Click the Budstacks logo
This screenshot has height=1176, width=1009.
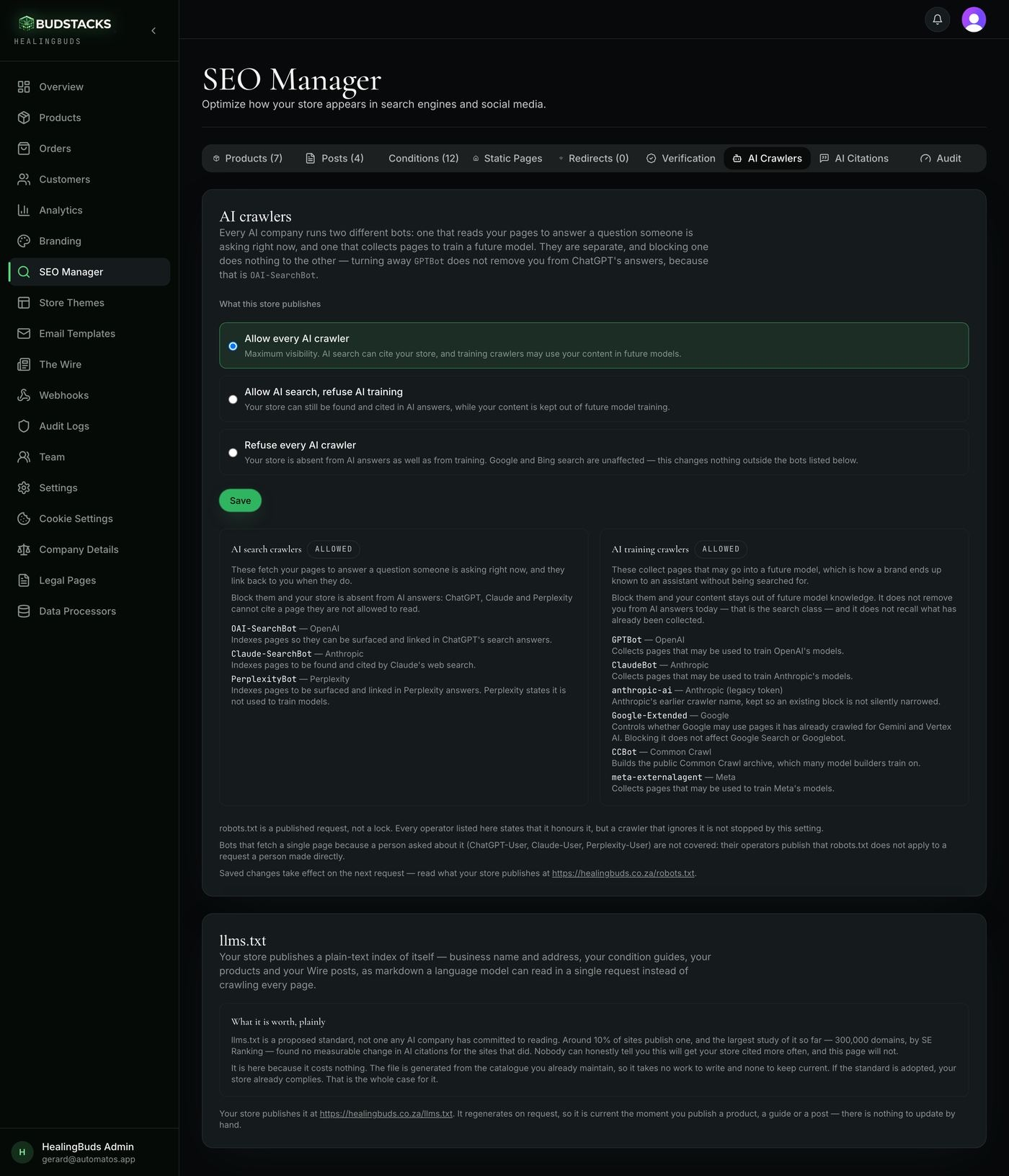tap(65, 24)
